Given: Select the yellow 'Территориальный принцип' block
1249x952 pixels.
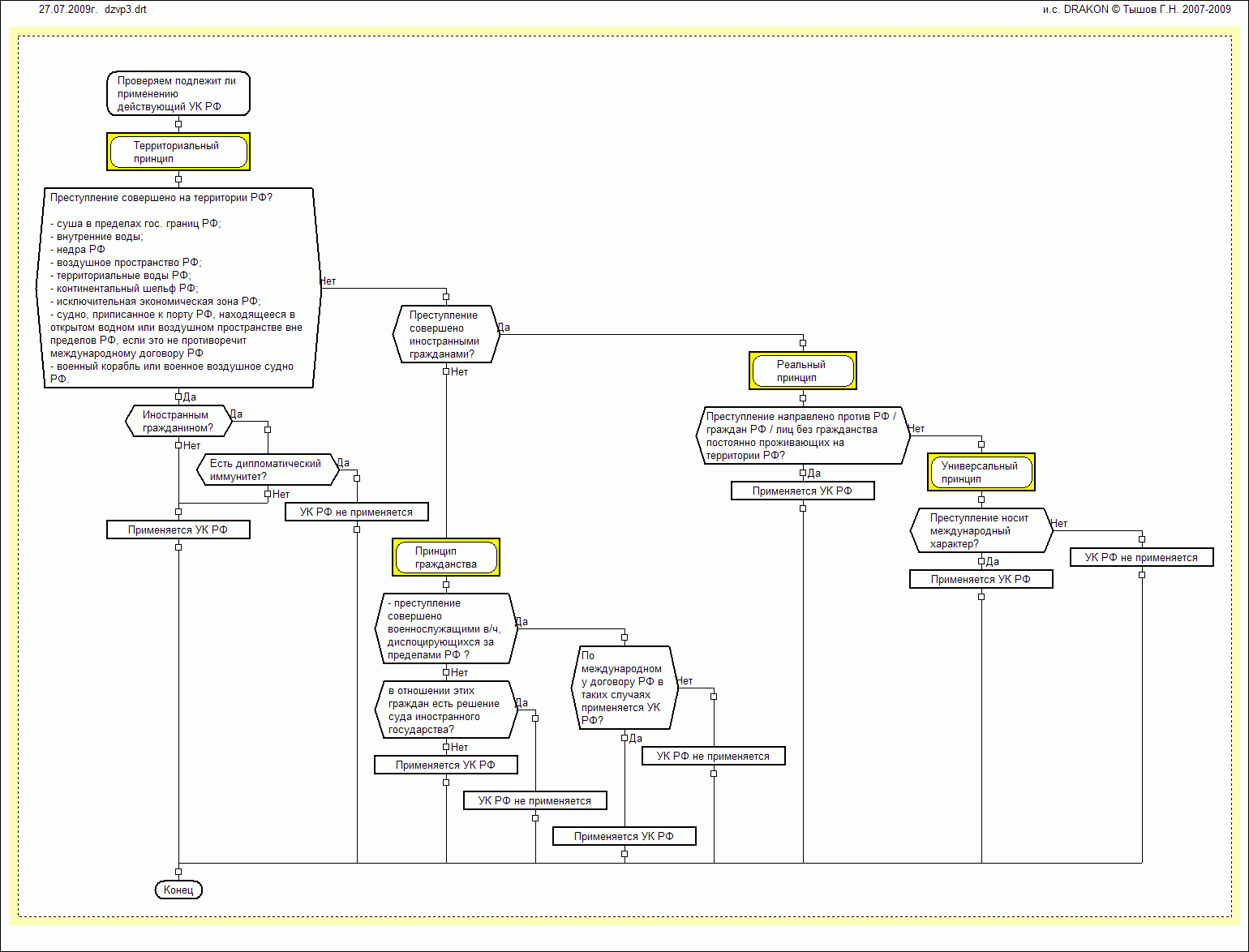Looking at the screenshot, I should tap(178, 152).
